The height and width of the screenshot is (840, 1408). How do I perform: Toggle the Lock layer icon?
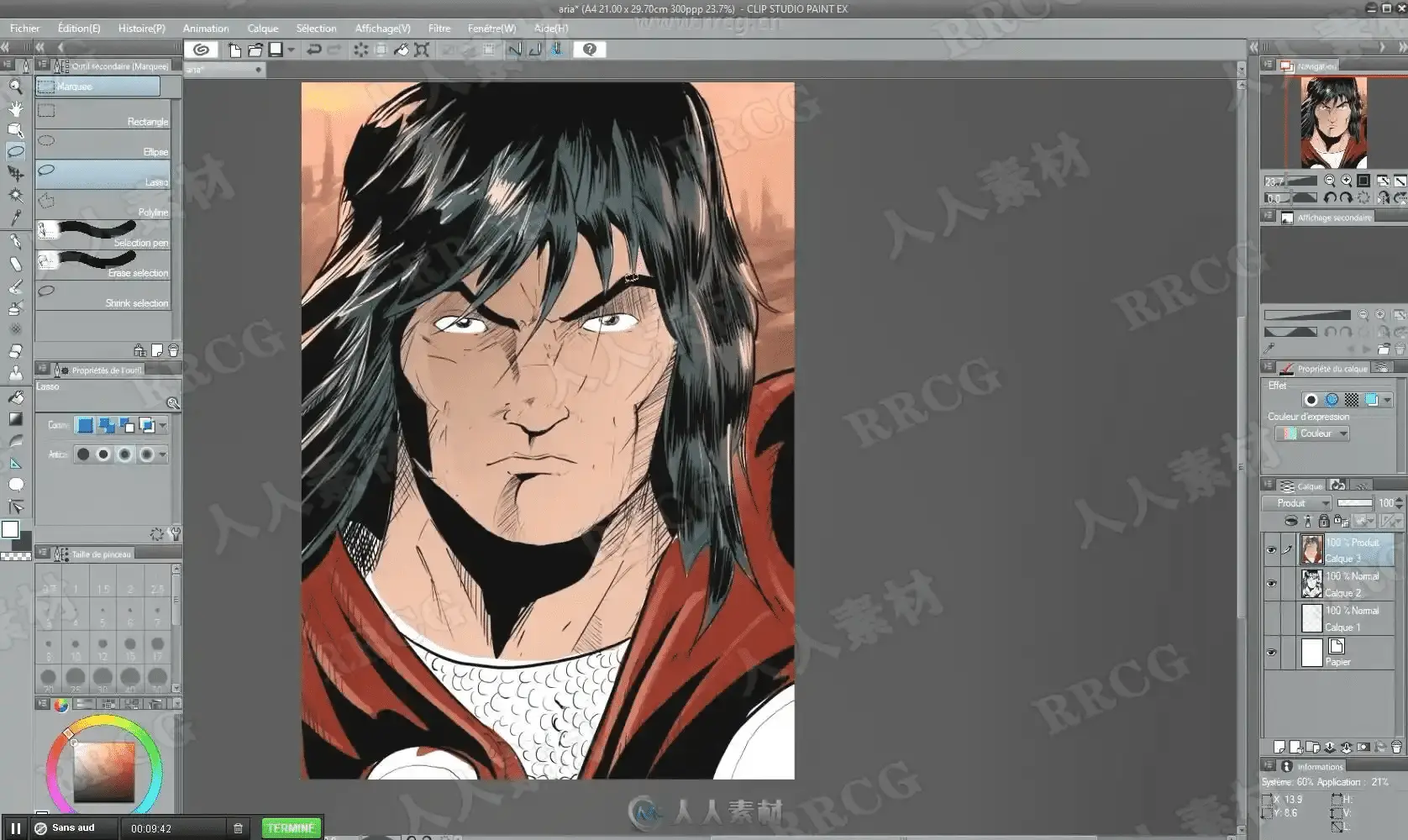click(x=1324, y=521)
